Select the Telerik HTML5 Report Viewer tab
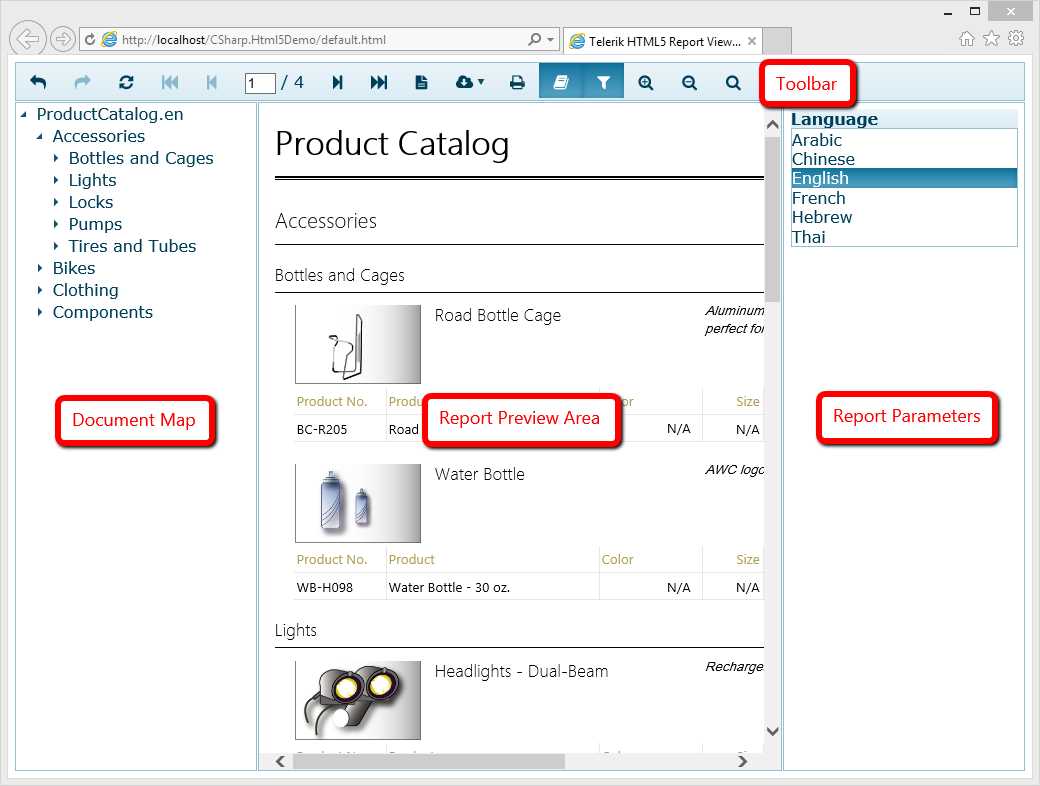This screenshot has width=1040, height=786. coord(663,41)
